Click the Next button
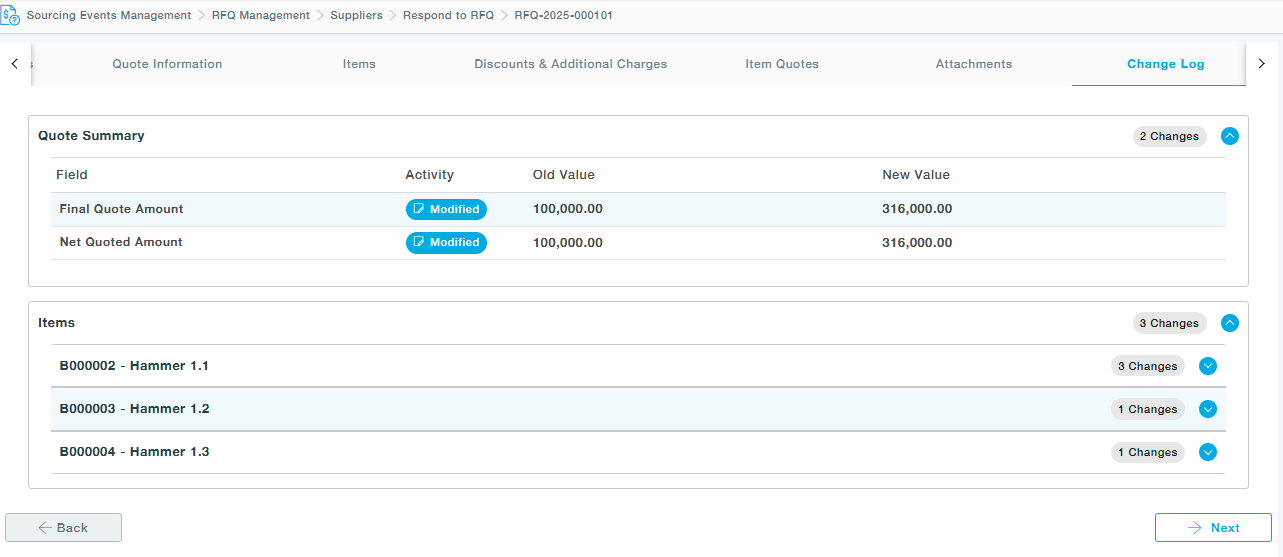This screenshot has width=1283, height=557. [1213, 528]
